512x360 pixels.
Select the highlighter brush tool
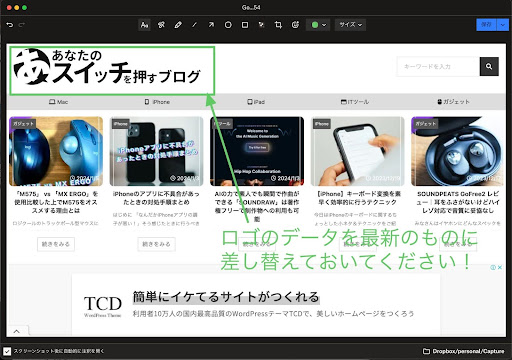coord(161,25)
